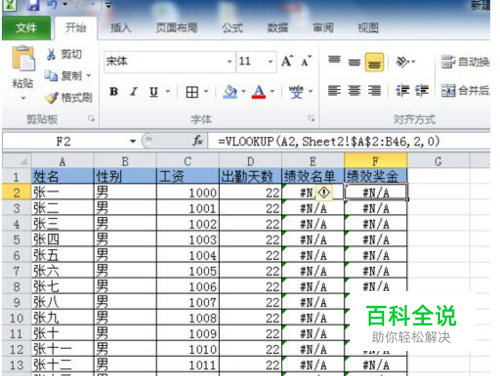Click the Name Box showing F2
Image resolution: width=500 pixels, height=376 pixels.
point(63,142)
